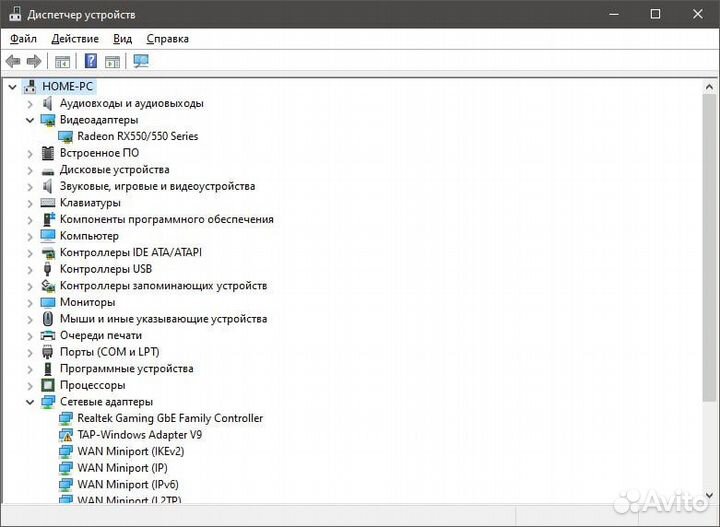
Task: Click the Мониторы category icon
Action: 48,302
